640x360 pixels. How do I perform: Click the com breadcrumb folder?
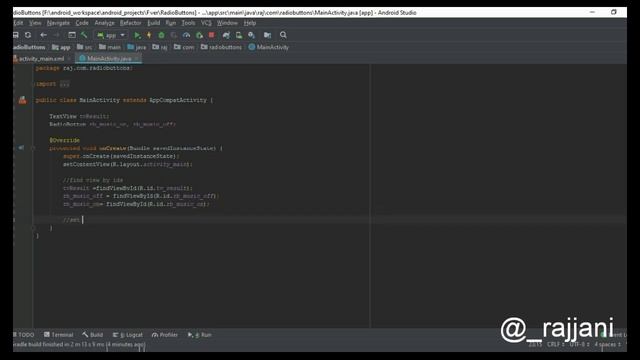coord(184,47)
